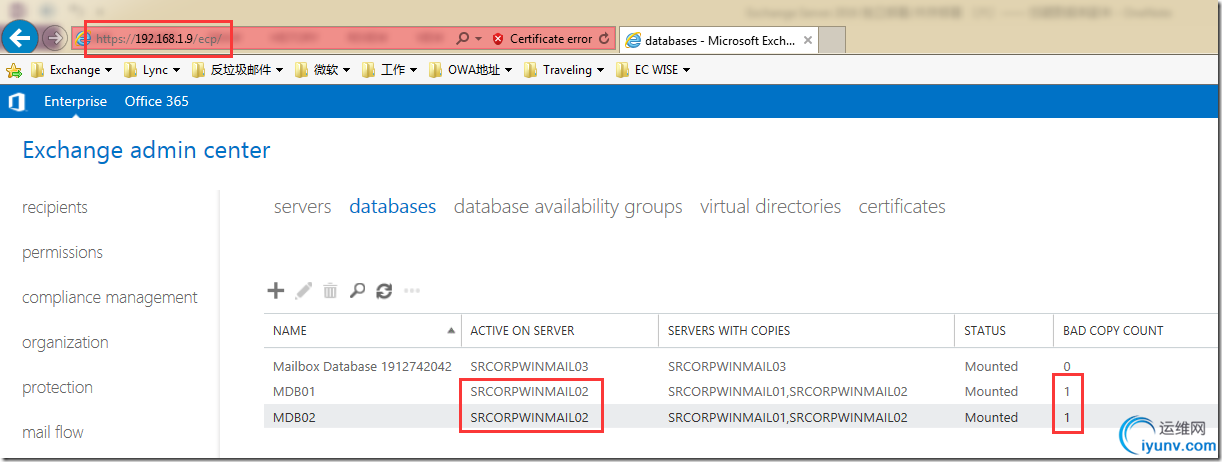Select the Enterprise header link
Screen dimensions: 1222x462
(x=75, y=101)
